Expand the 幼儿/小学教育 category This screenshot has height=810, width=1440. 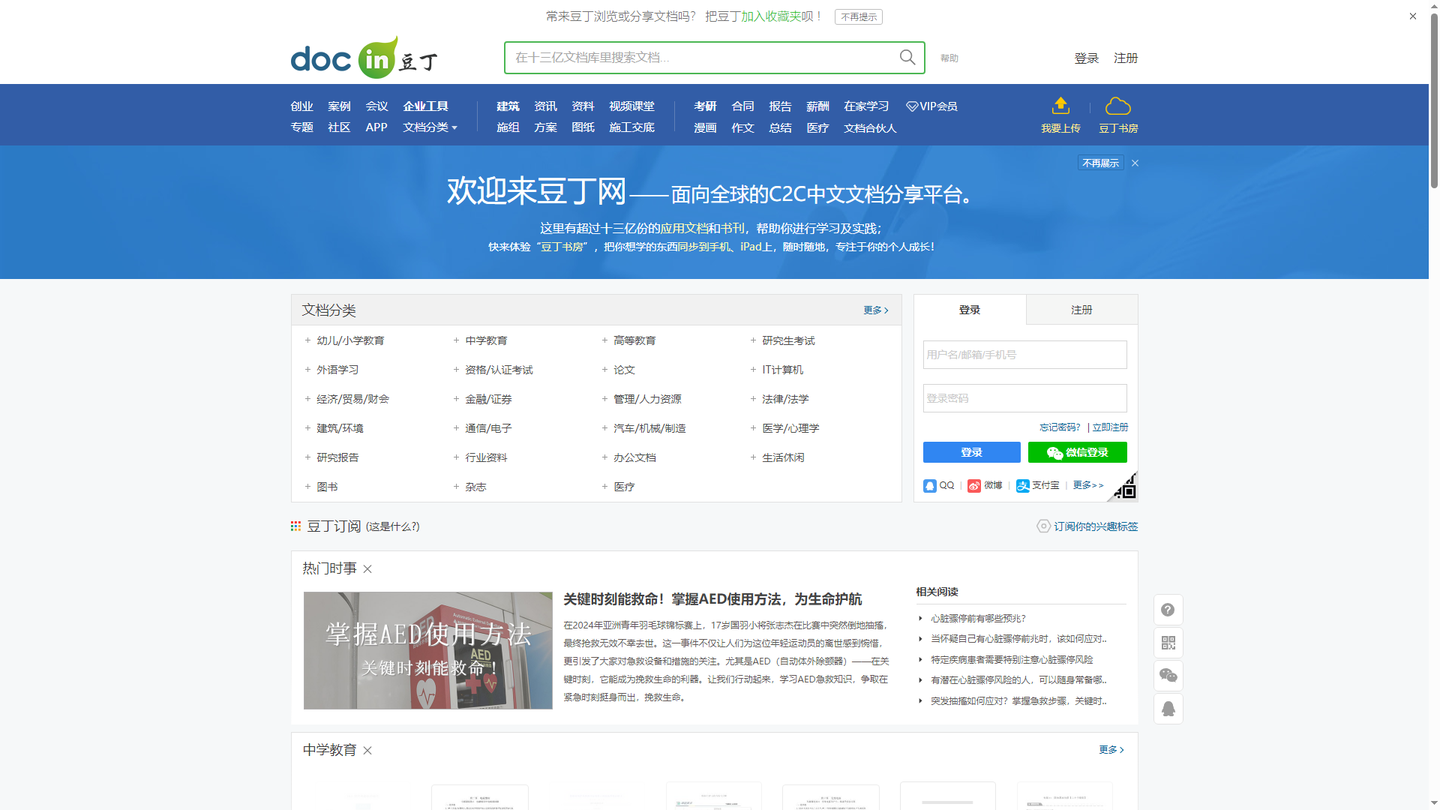307,341
